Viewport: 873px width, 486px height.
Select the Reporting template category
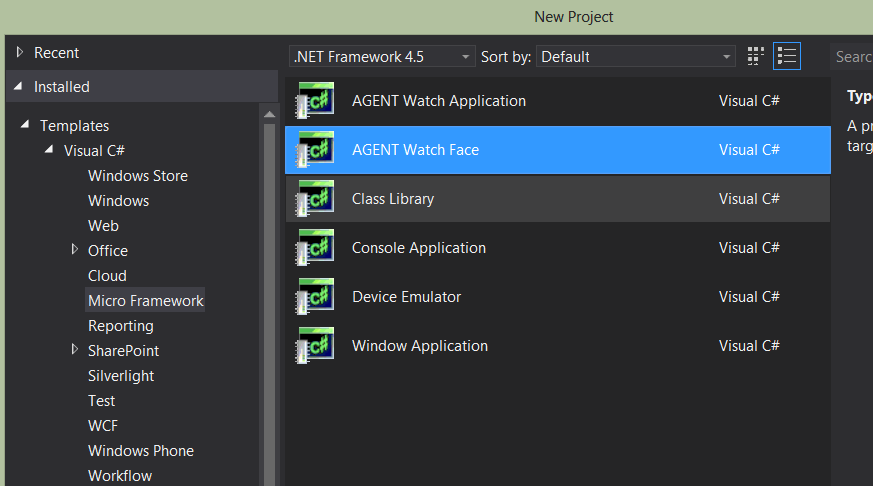(x=121, y=326)
